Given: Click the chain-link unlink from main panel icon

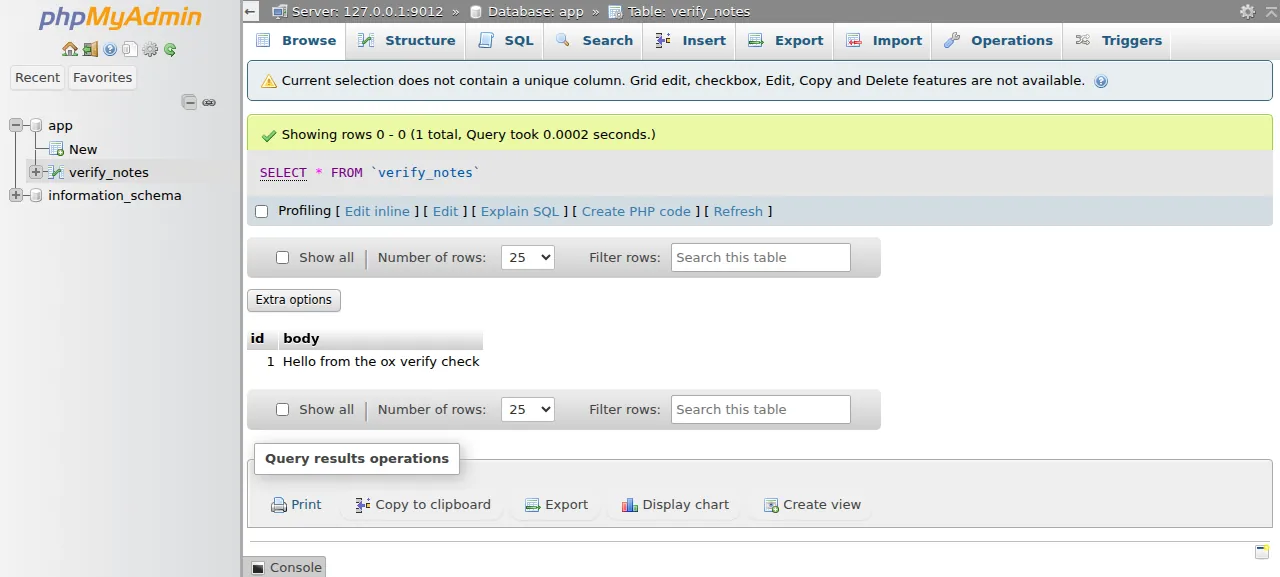Looking at the screenshot, I should 209,102.
